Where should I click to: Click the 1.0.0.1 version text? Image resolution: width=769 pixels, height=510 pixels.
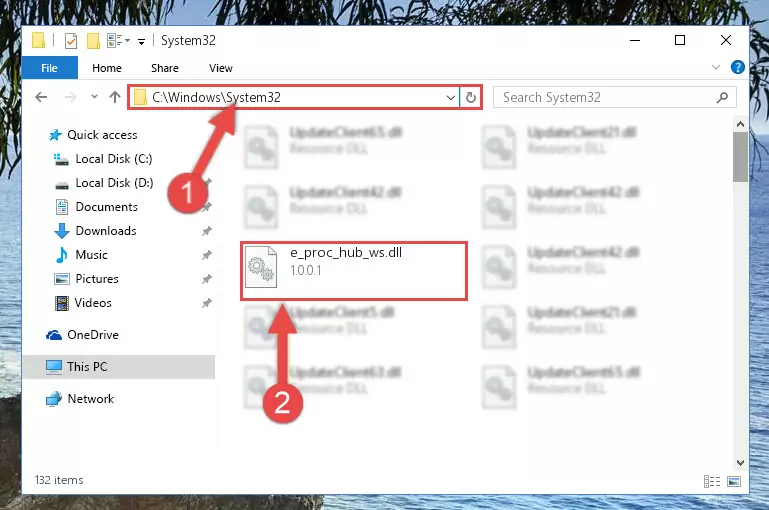306,270
